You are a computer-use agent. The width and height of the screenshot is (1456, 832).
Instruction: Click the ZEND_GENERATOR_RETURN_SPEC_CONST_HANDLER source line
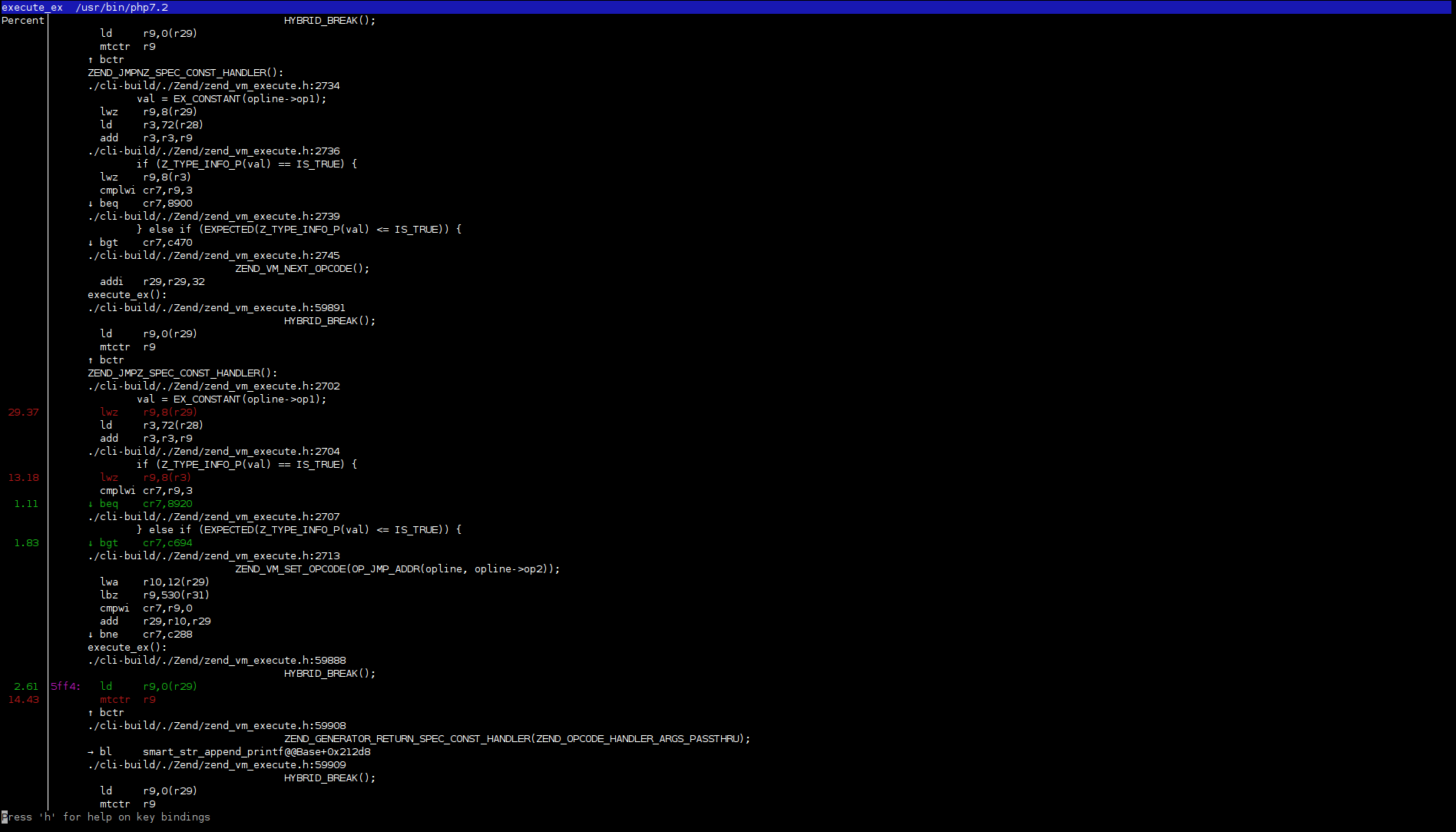(517, 738)
